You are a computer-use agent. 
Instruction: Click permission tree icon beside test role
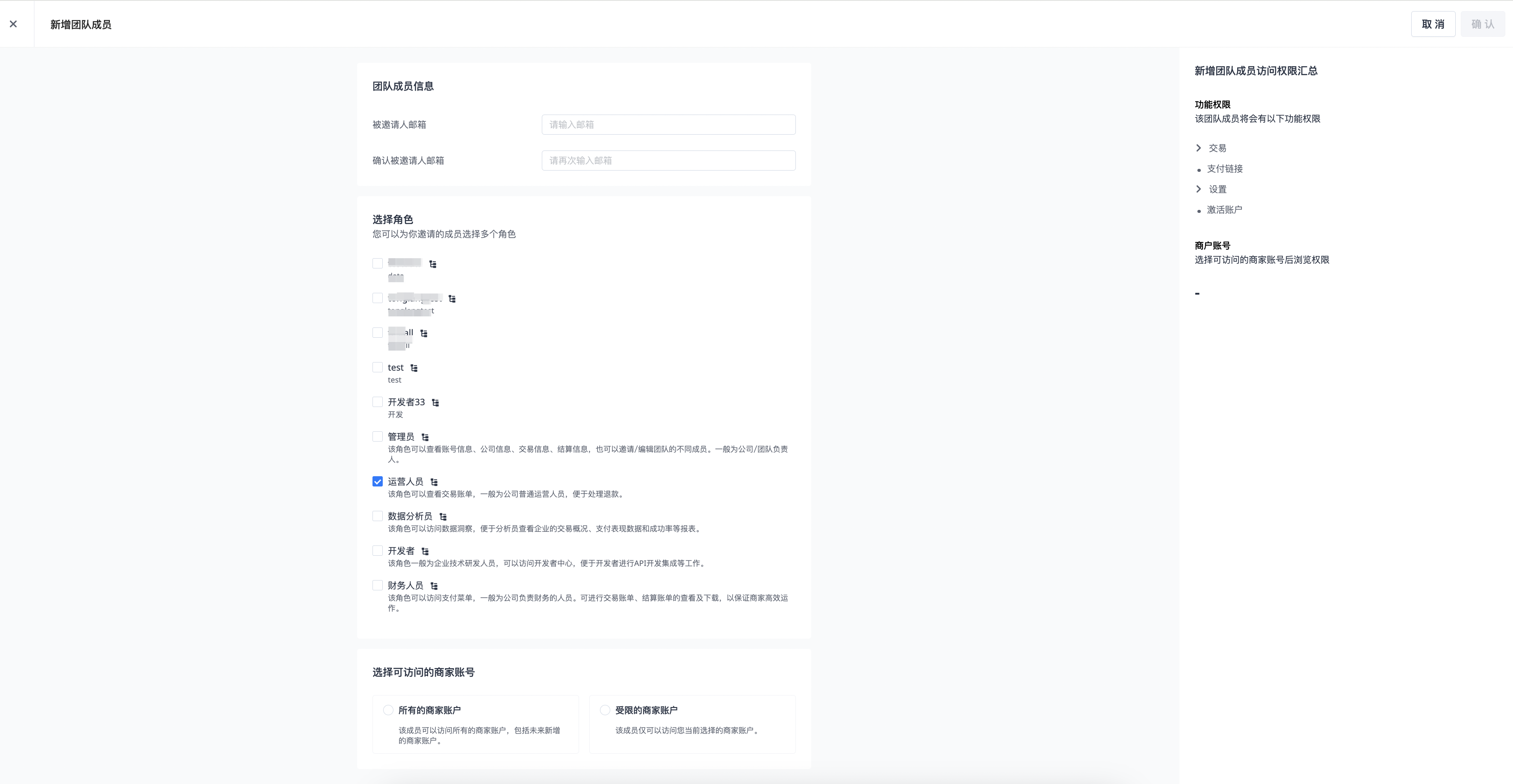(414, 368)
